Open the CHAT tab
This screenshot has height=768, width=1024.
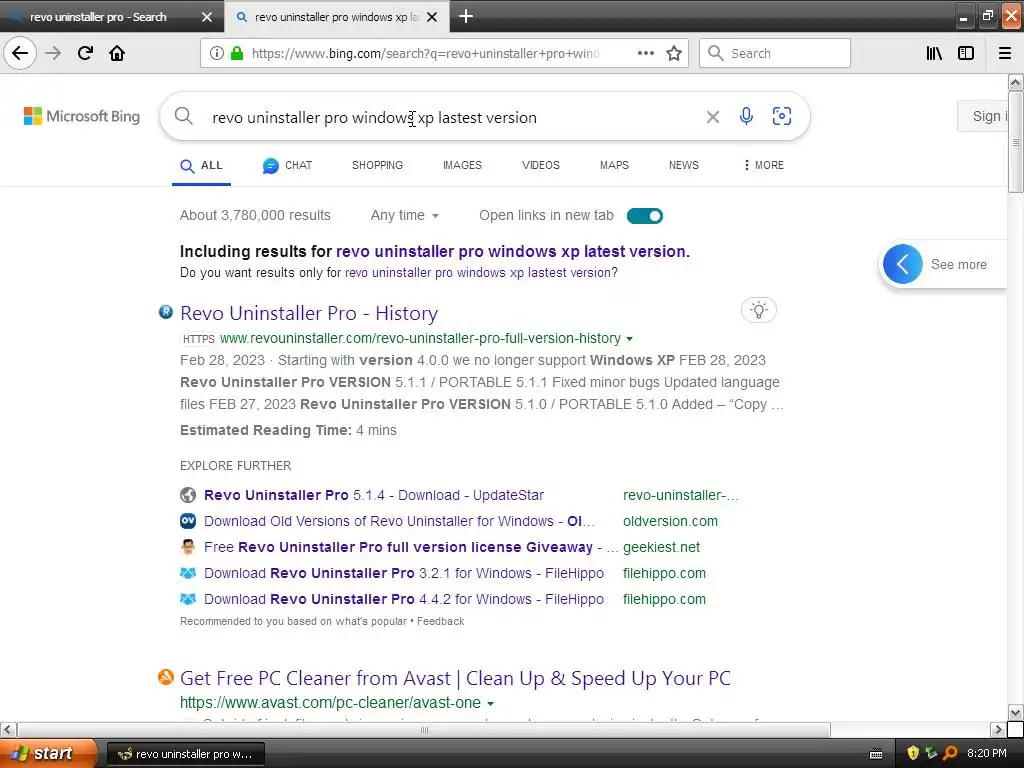click(x=287, y=166)
